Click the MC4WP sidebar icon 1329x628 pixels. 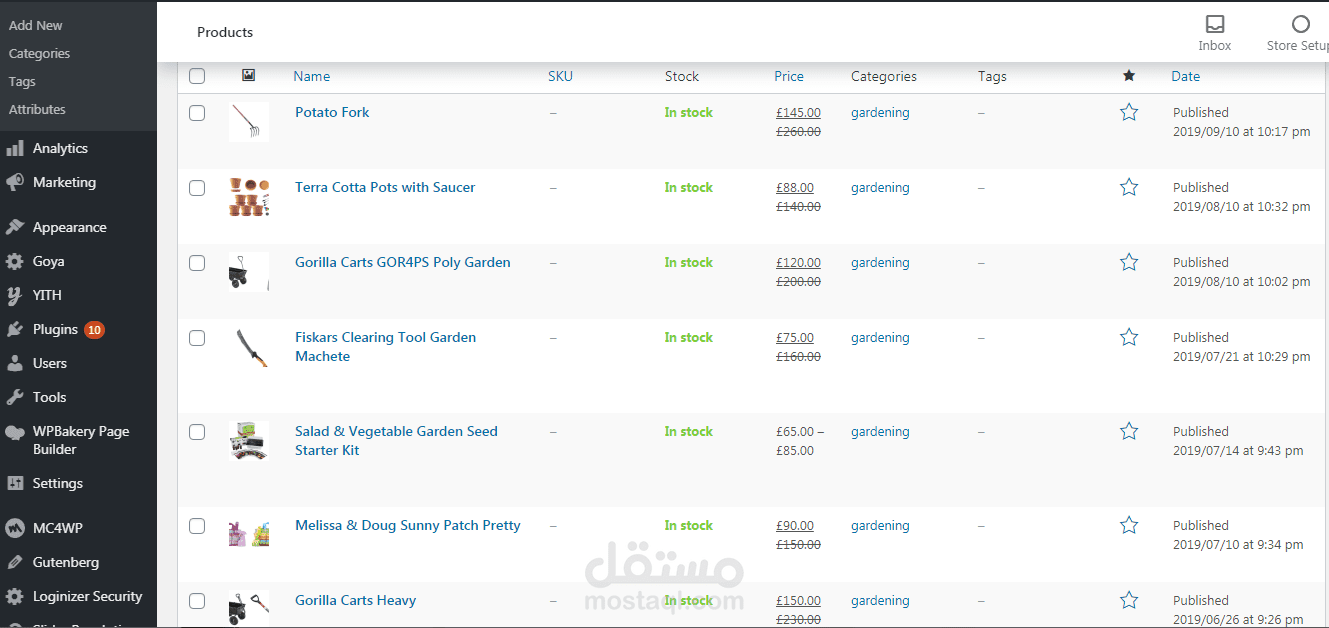[x=15, y=528]
